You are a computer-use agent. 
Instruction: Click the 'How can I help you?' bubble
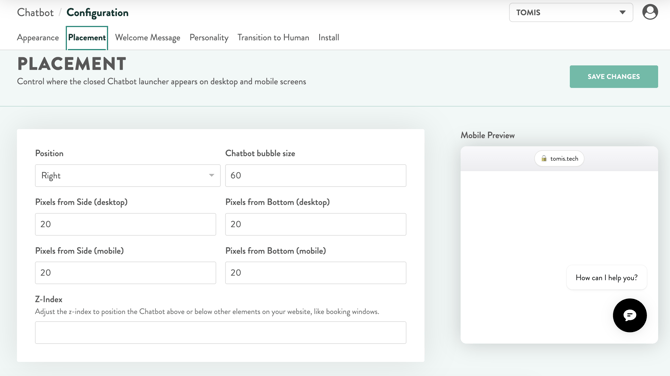tap(606, 278)
